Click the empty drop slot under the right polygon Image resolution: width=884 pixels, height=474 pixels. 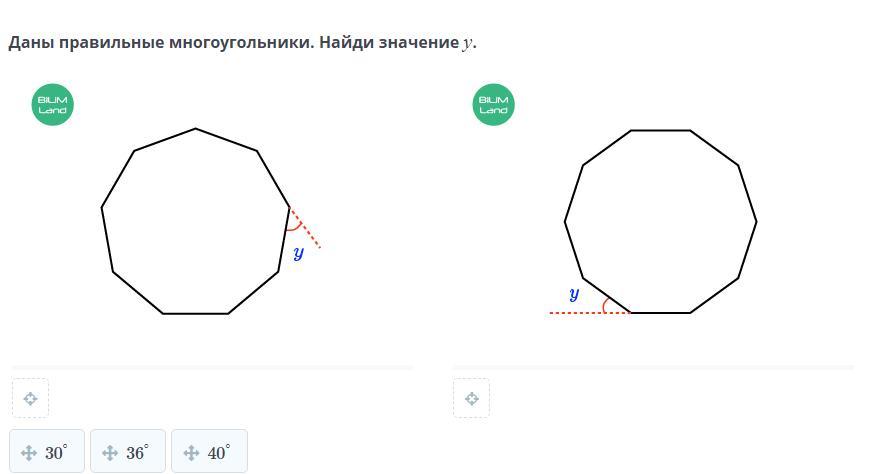tap(471, 398)
